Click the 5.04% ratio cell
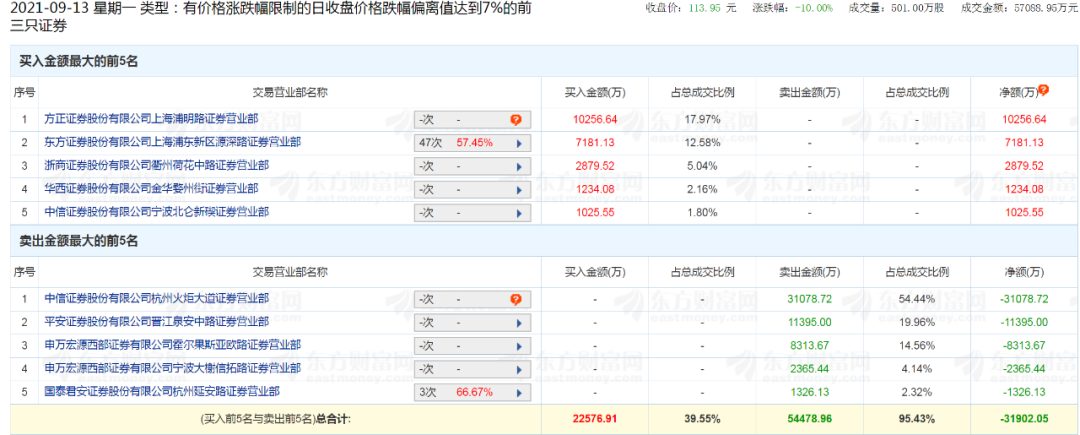The image size is (1080, 435). click(703, 166)
